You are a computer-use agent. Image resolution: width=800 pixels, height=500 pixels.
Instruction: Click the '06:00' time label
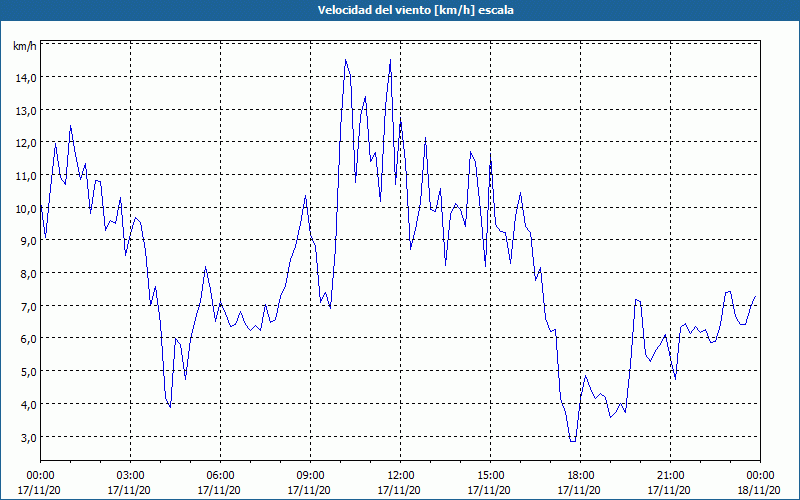point(220,476)
